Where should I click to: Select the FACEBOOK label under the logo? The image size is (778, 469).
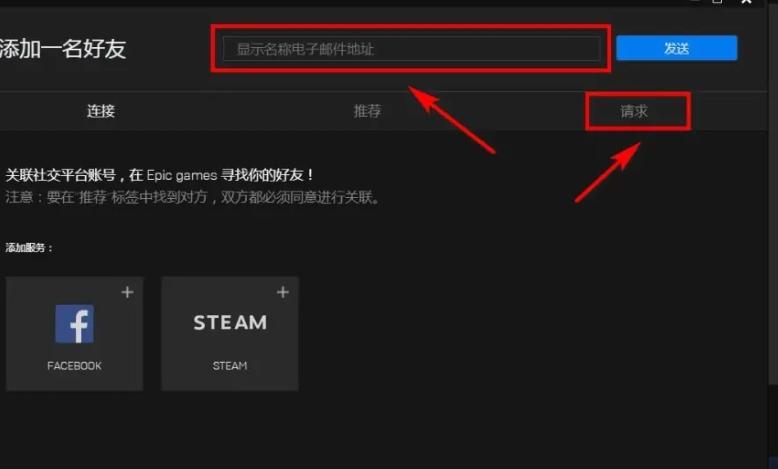coord(74,366)
